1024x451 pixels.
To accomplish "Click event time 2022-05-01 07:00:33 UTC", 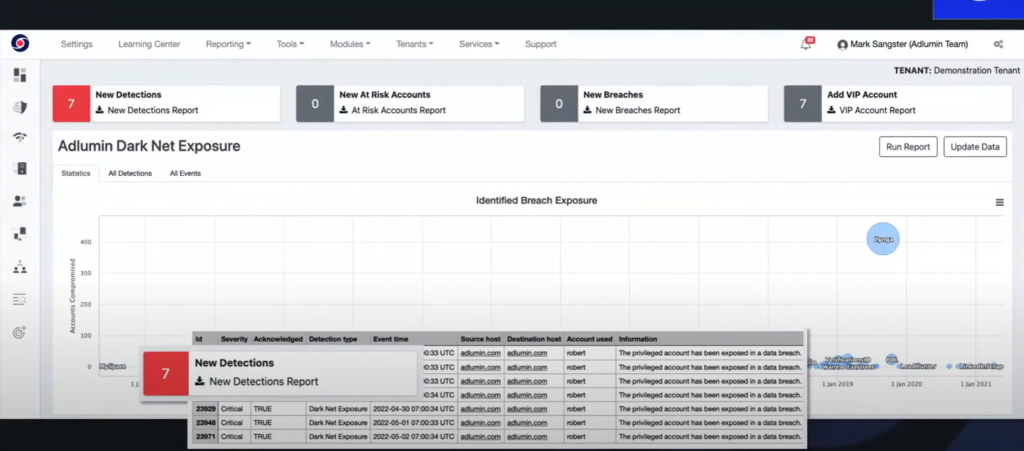I will click(413, 422).
